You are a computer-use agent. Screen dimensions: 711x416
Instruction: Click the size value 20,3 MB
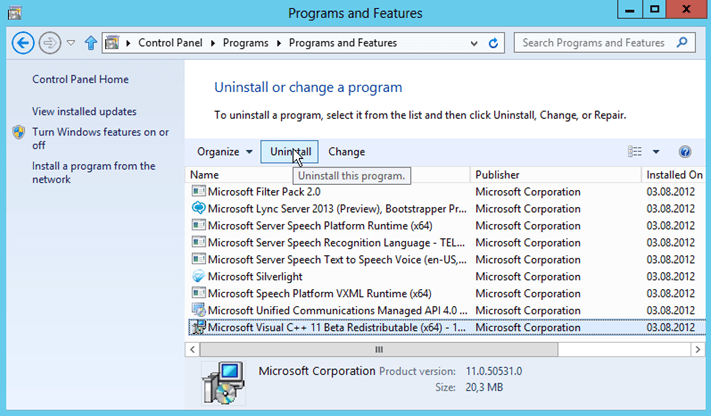click(x=484, y=387)
